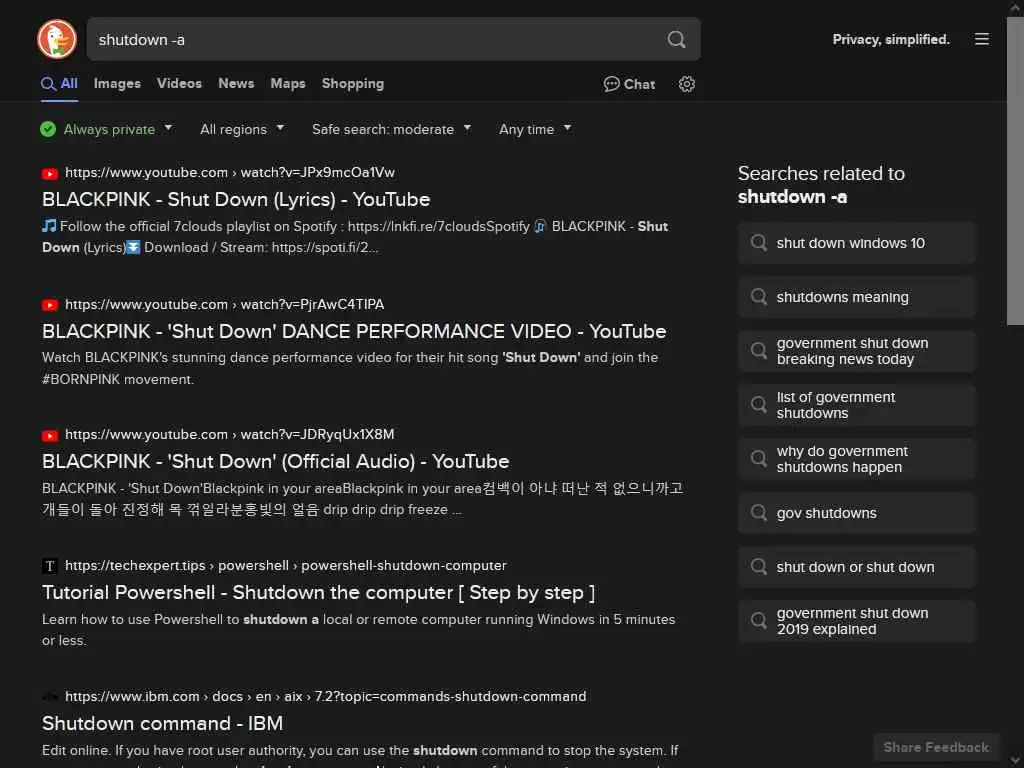
Task: Expand the Any time filter
Action: tap(535, 129)
